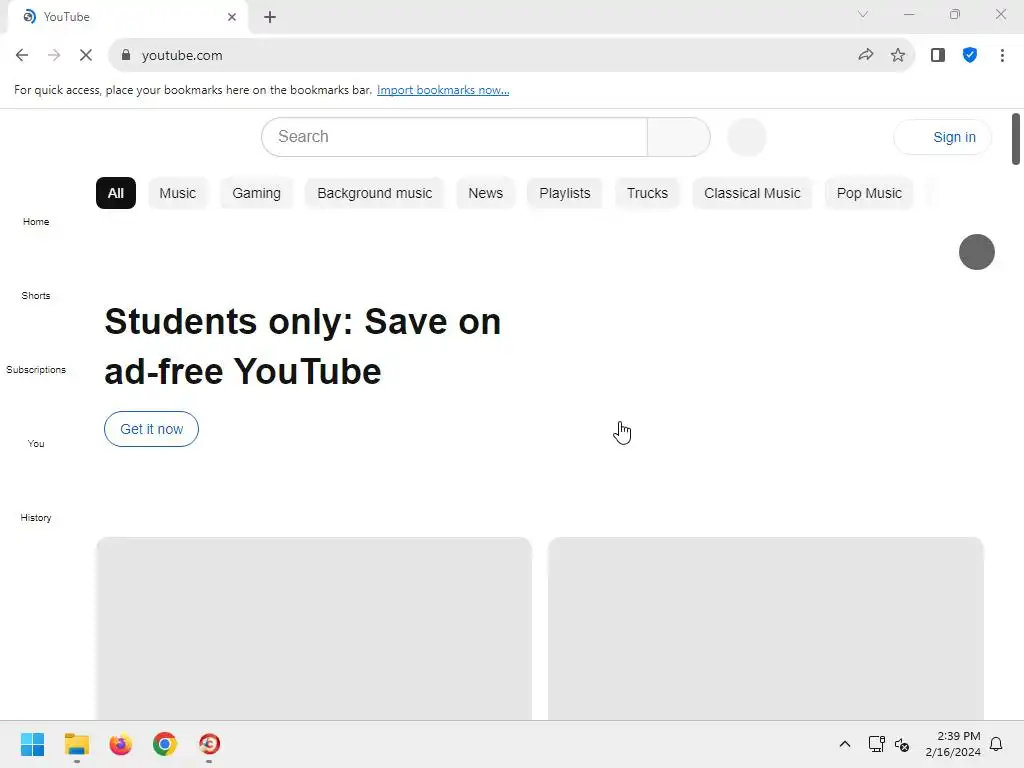
Task: Go back using the browser back arrow
Action: pos(22,56)
